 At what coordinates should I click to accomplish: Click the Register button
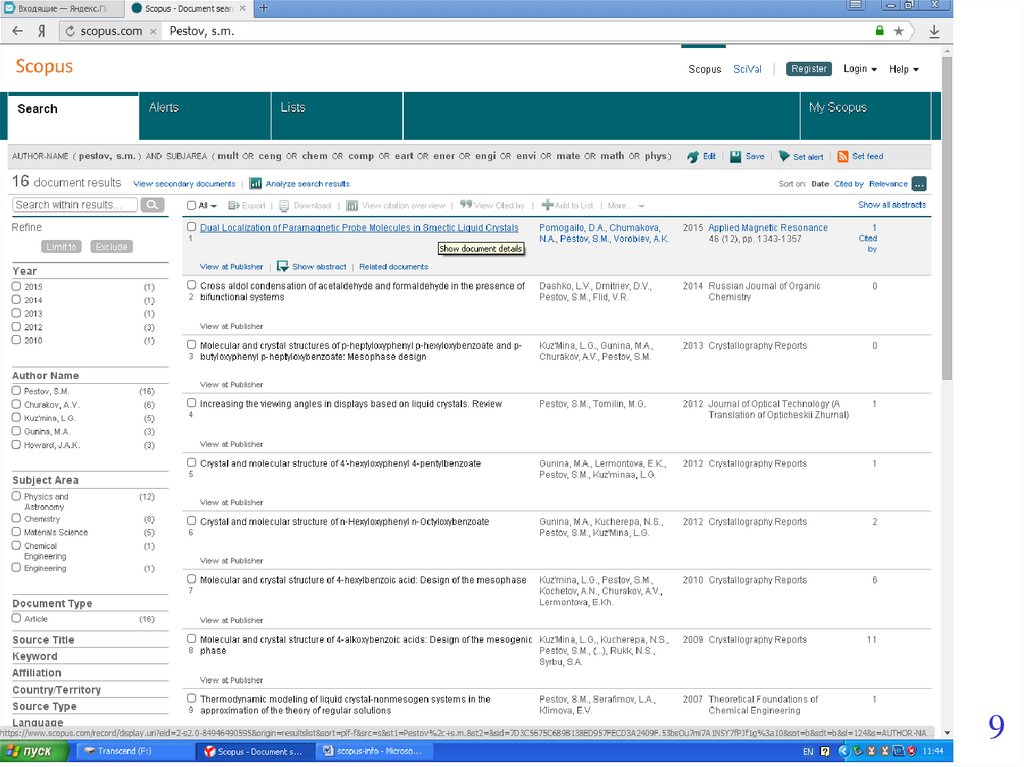(808, 69)
